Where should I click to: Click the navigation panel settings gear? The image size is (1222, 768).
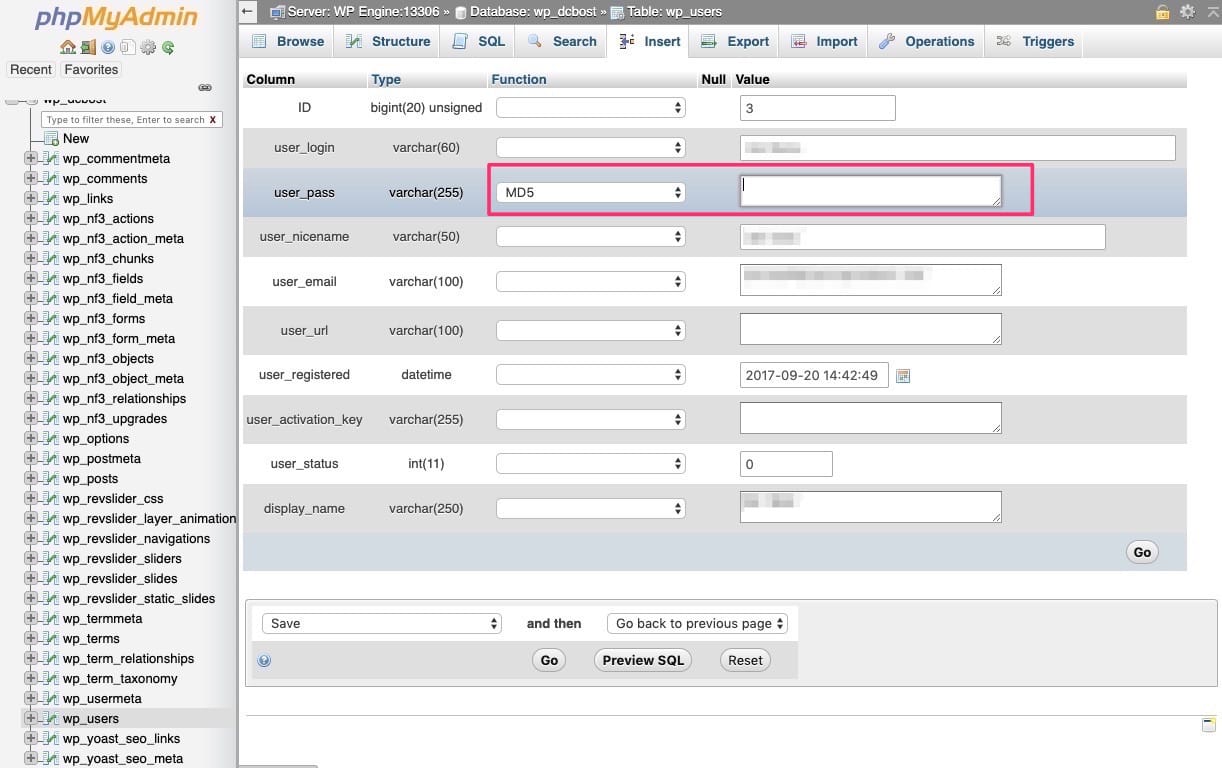pyautogui.click(x=148, y=47)
